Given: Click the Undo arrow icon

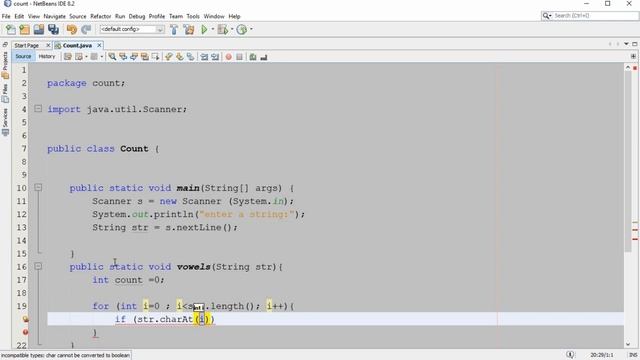Looking at the screenshot, I should (x=72, y=29).
